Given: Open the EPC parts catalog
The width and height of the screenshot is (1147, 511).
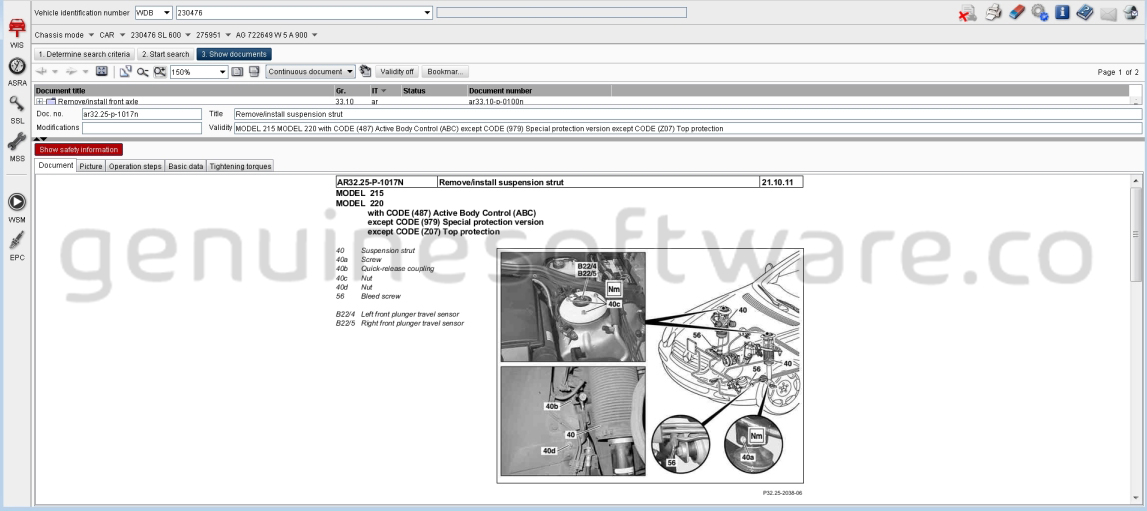Looking at the screenshot, I should [x=16, y=243].
